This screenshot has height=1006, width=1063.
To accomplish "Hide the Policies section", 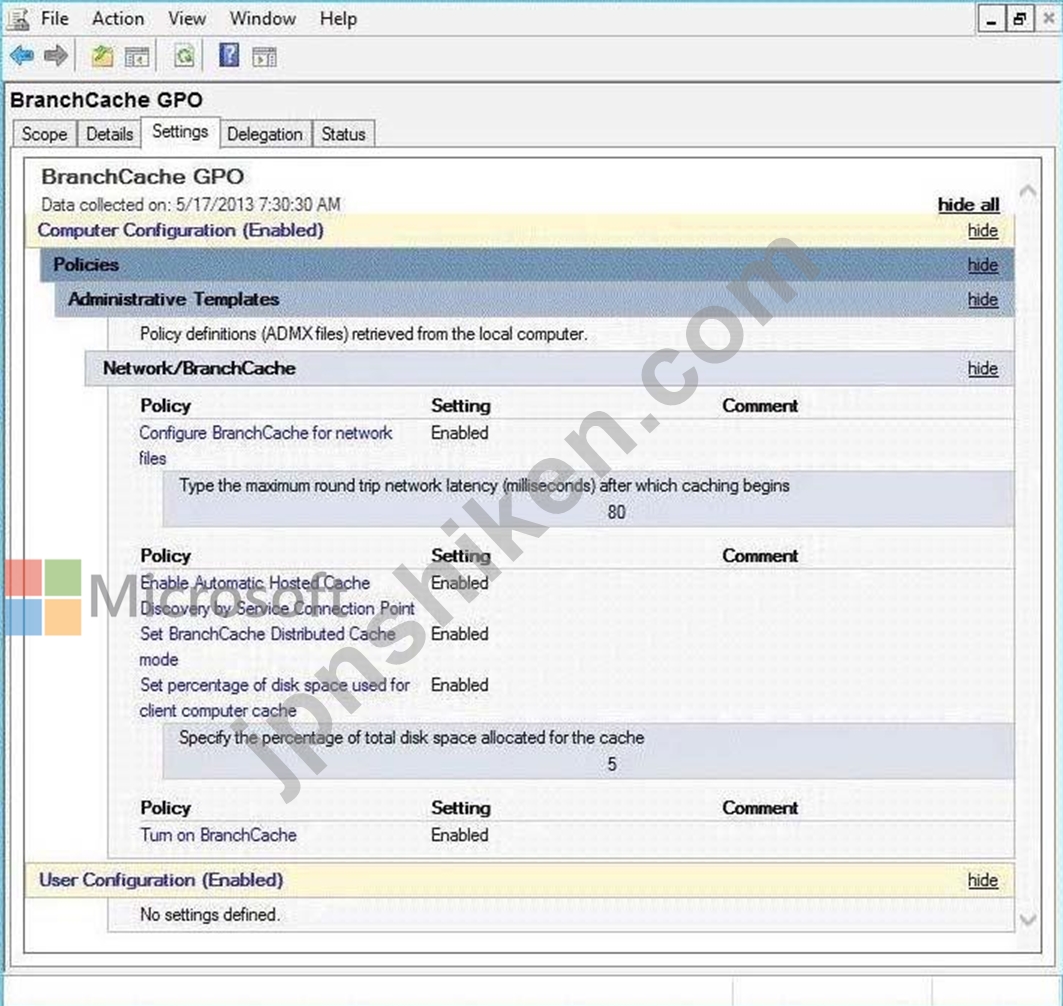I will (983, 265).
